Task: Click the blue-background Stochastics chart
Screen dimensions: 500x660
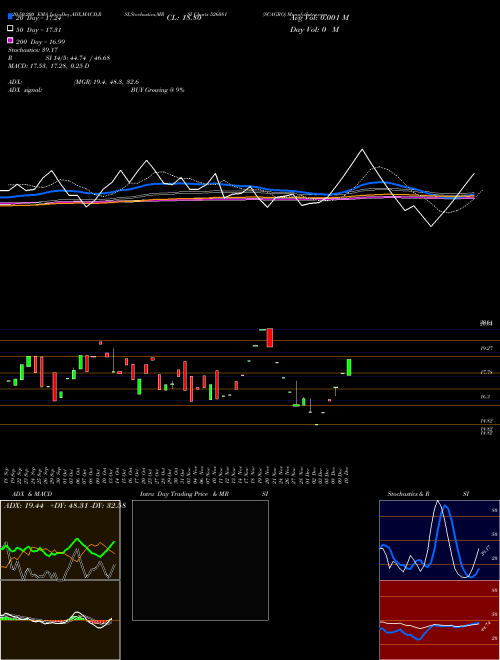Action: 439,540
